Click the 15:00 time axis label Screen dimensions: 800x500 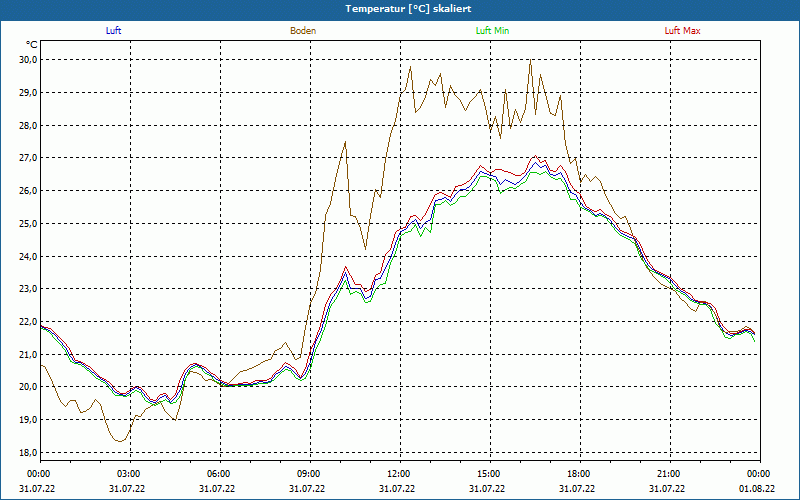[x=487, y=474]
